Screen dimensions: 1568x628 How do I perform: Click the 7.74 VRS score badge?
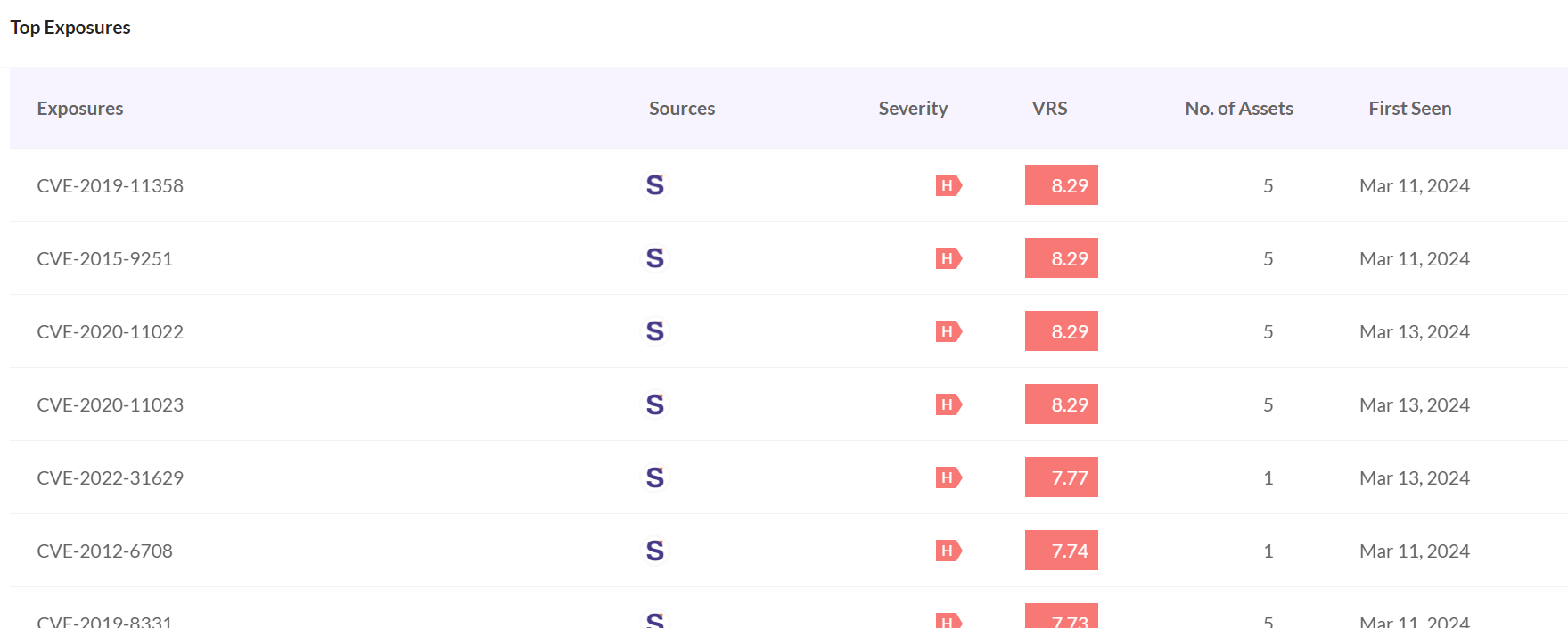[x=1062, y=551]
